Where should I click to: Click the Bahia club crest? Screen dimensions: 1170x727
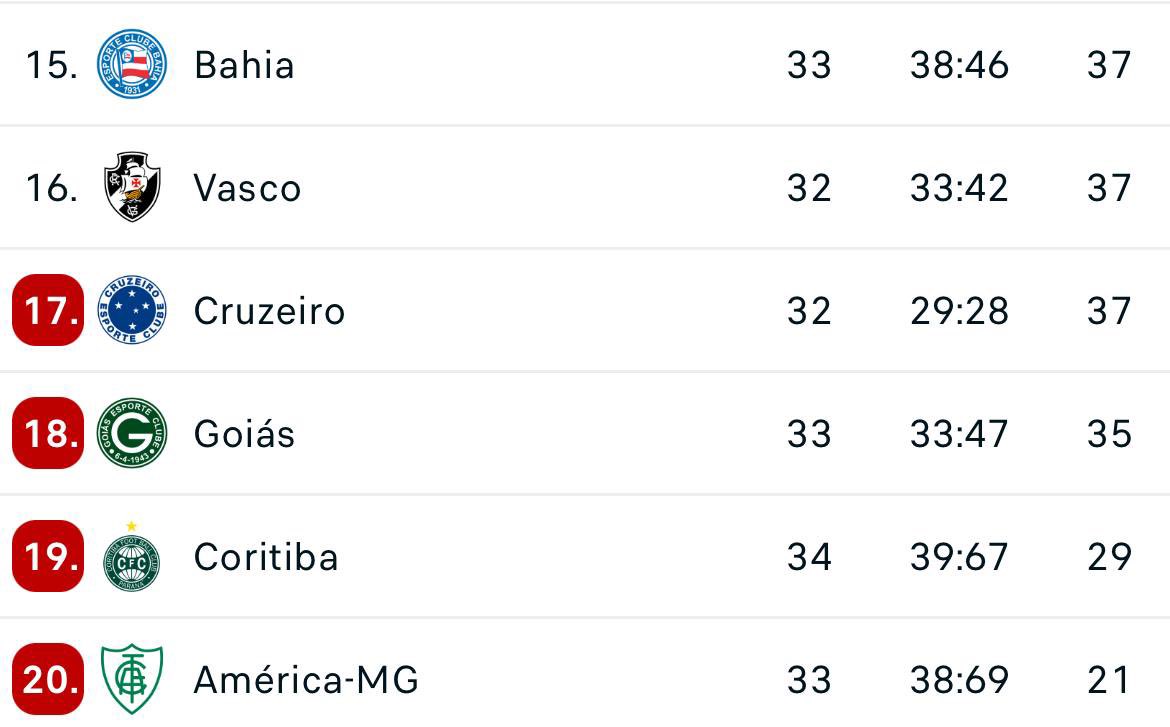pyautogui.click(x=131, y=65)
